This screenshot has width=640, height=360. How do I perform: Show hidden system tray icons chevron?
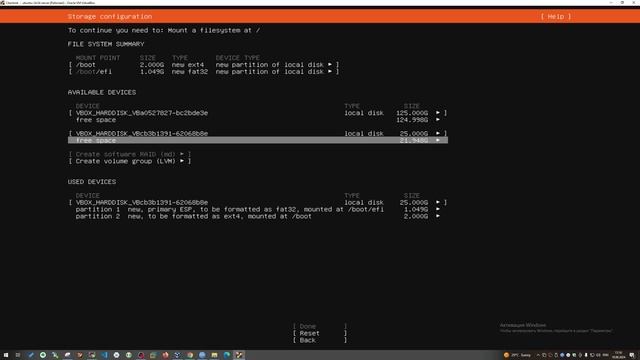pos(538,355)
